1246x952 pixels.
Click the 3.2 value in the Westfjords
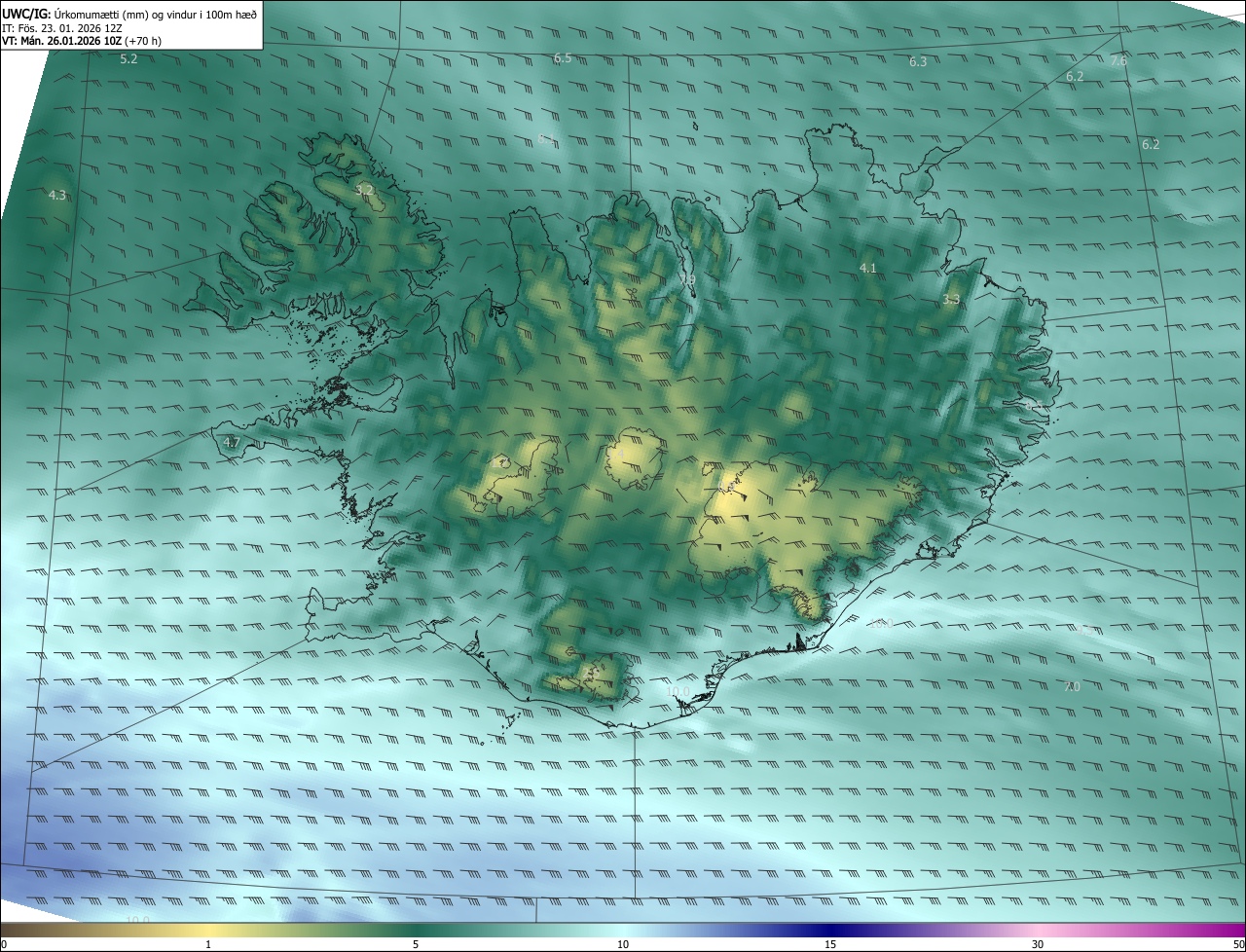(364, 189)
